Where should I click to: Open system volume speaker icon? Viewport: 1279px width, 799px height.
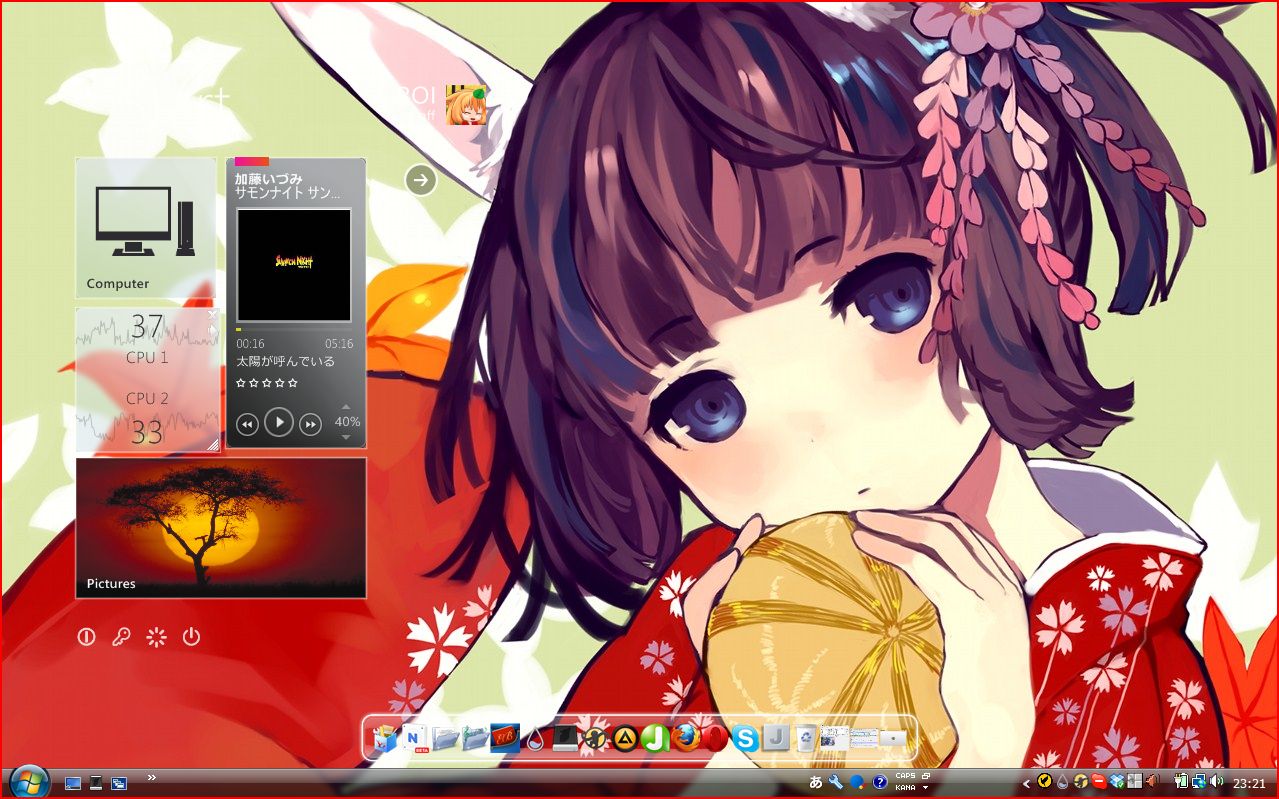(1217, 782)
